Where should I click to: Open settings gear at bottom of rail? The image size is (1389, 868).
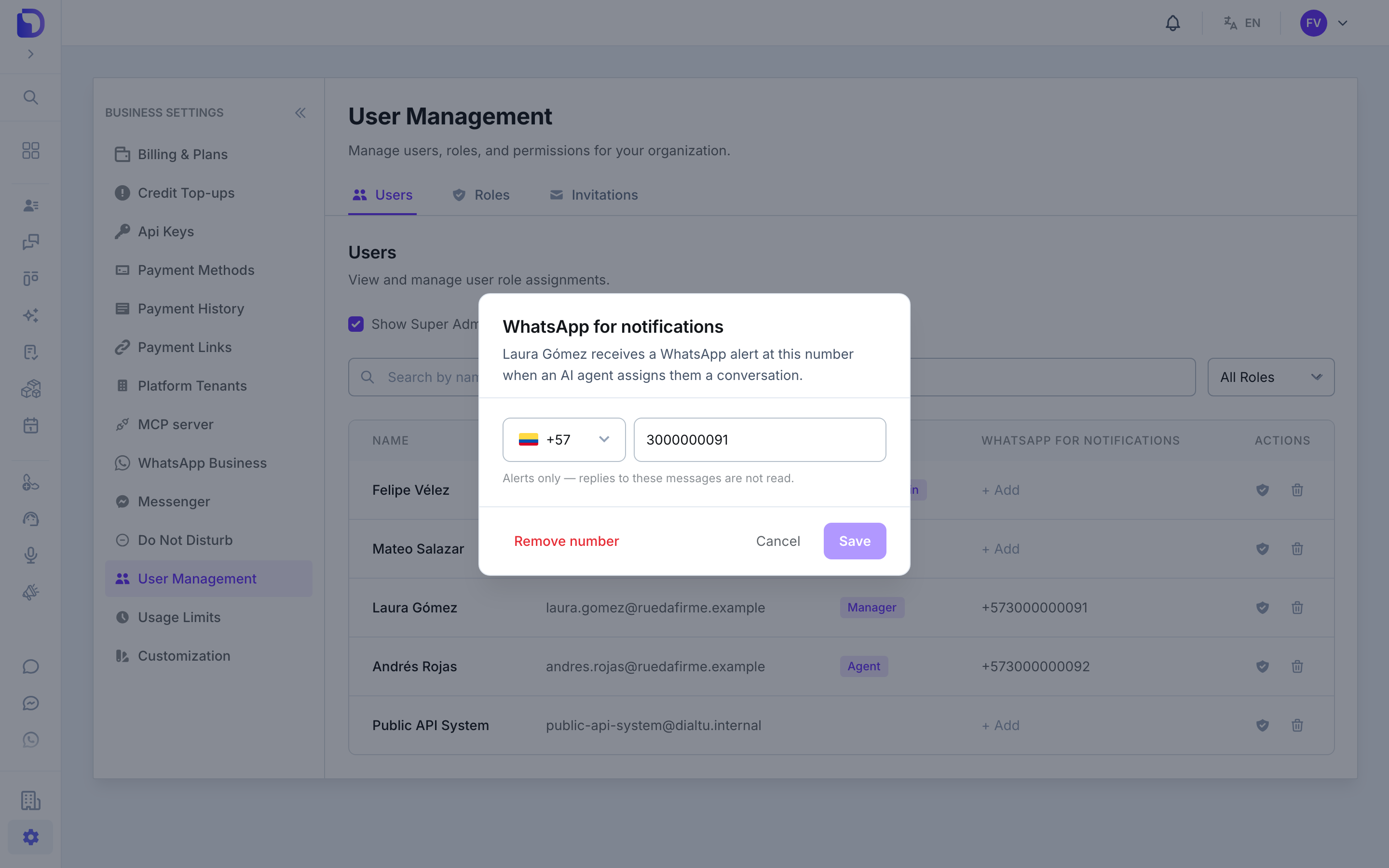click(30, 837)
